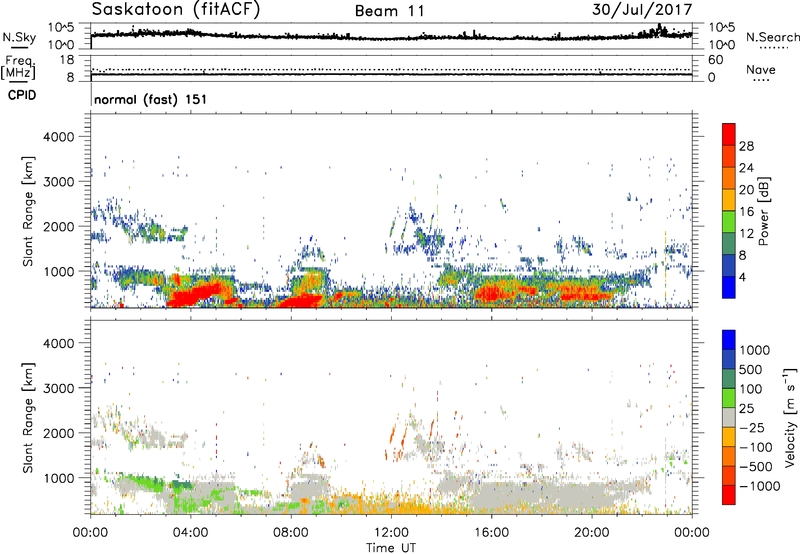Click the 'CPID' row label
Image resolution: width=800 pixels, height=554 pixels.
pyautogui.click(x=22, y=95)
